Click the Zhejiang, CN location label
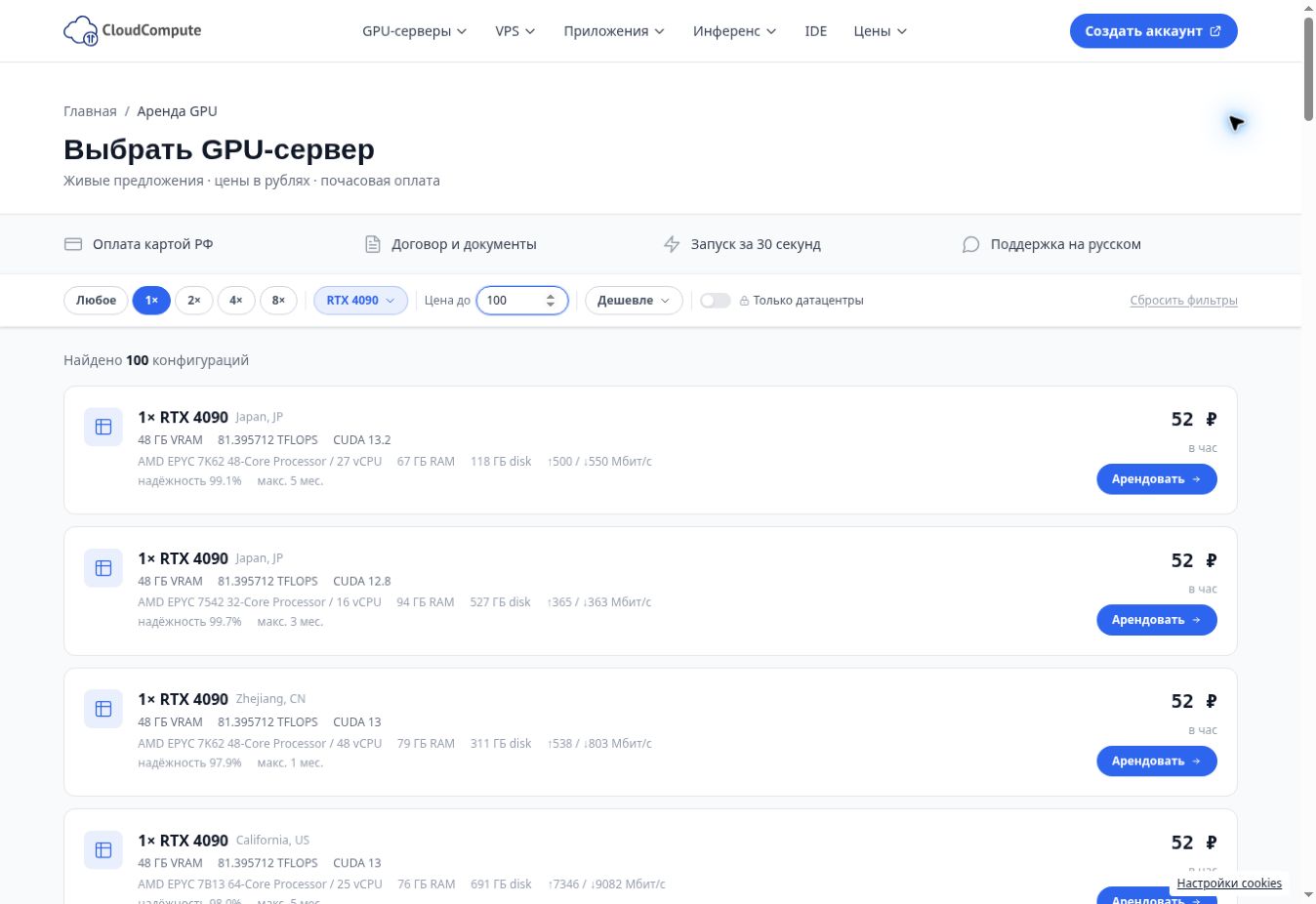1316x904 pixels. [x=270, y=699]
